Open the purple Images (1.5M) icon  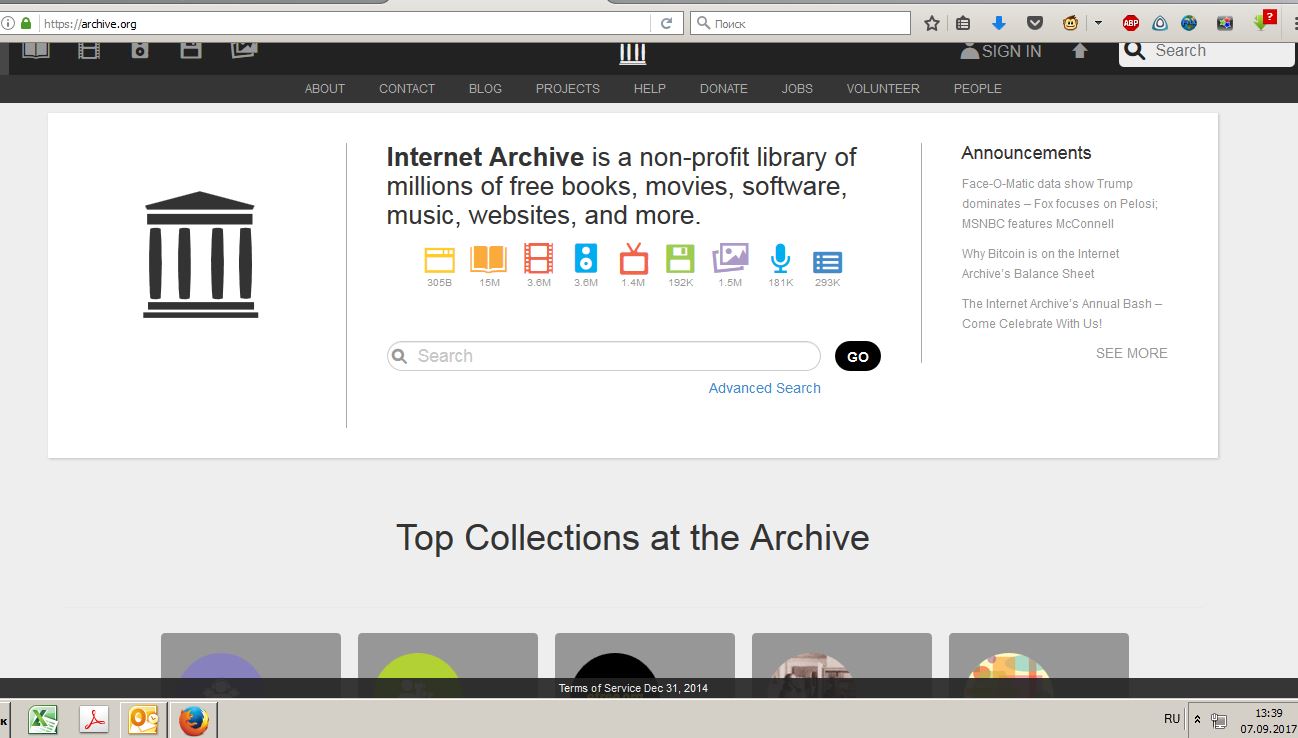(x=730, y=259)
